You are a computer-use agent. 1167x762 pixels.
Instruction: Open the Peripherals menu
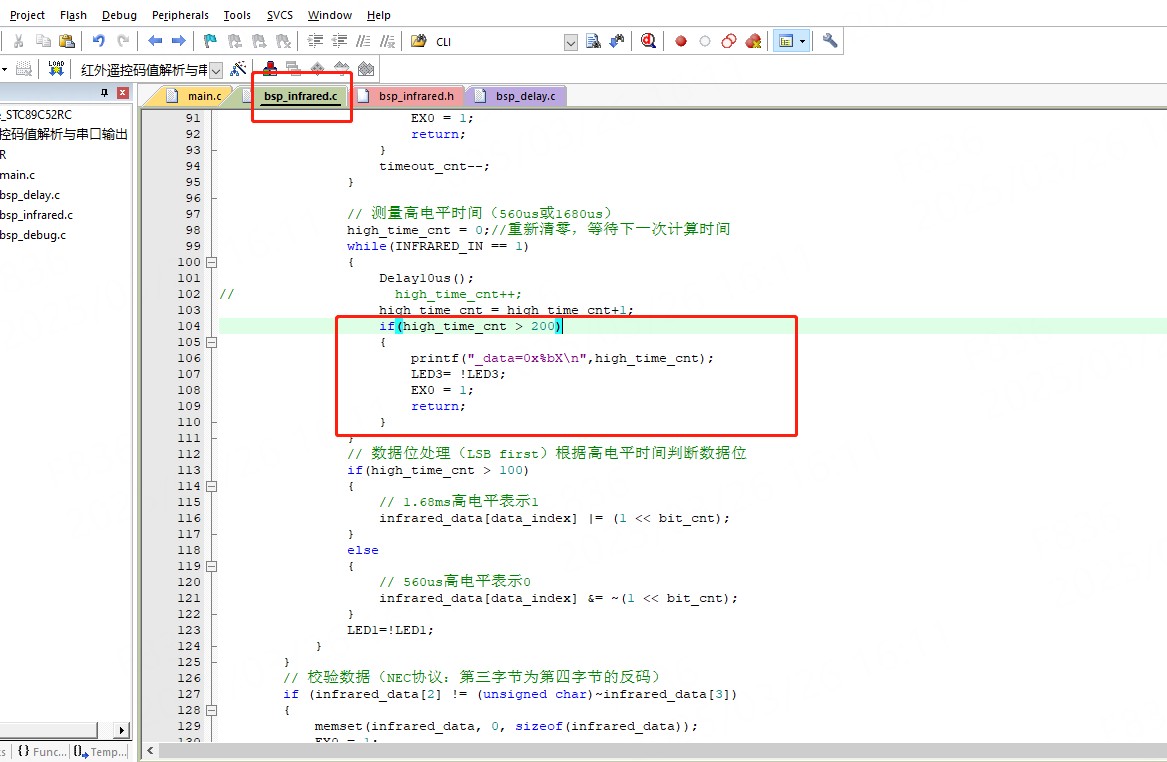tap(180, 15)
